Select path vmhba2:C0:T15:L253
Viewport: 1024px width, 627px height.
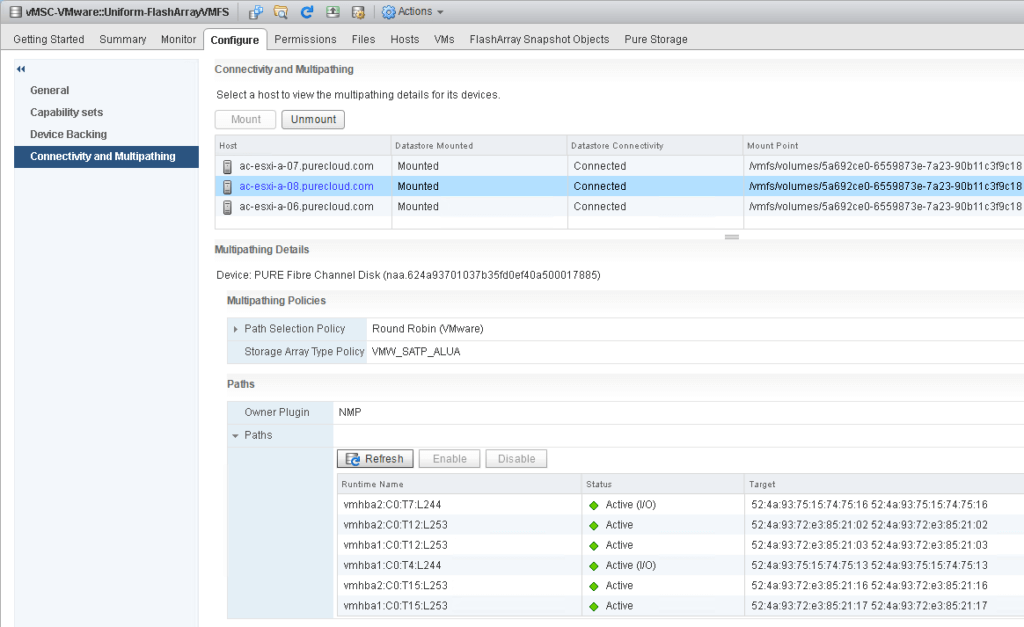(396, 586)
